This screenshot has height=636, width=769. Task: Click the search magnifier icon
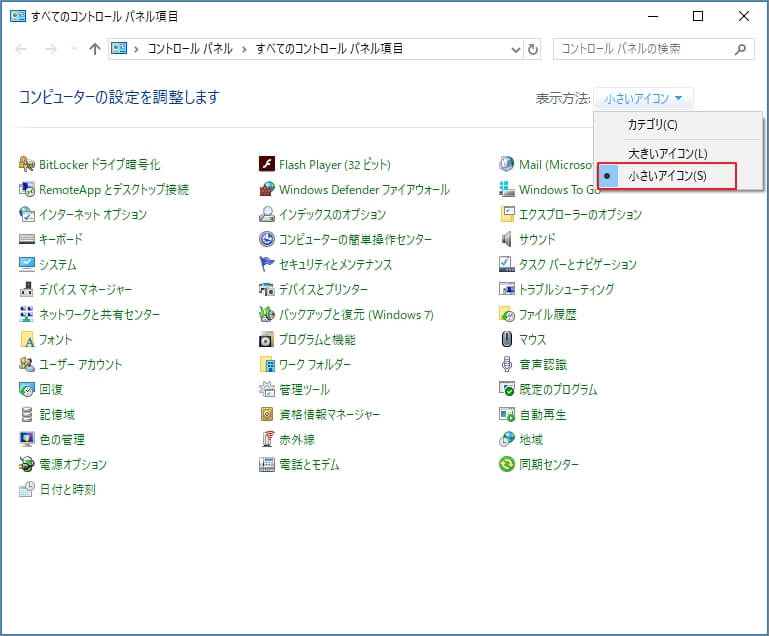pos(741,49)
